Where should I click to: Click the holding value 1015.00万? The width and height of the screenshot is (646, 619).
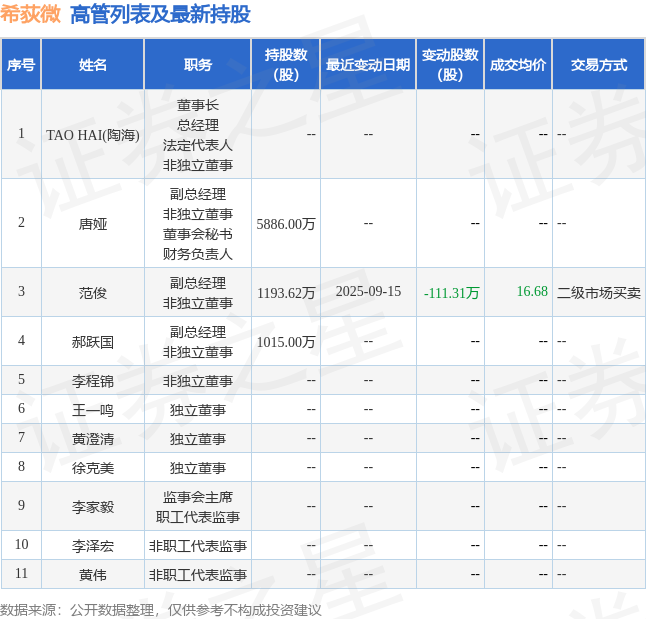(286, 342)
